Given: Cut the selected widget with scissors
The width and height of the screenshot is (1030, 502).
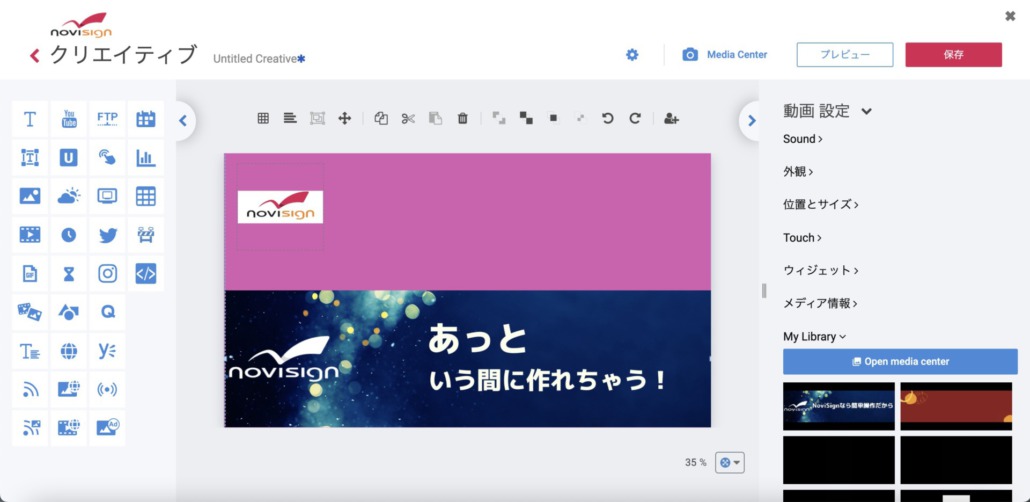Looking at the screenshot, I should 408,118.
